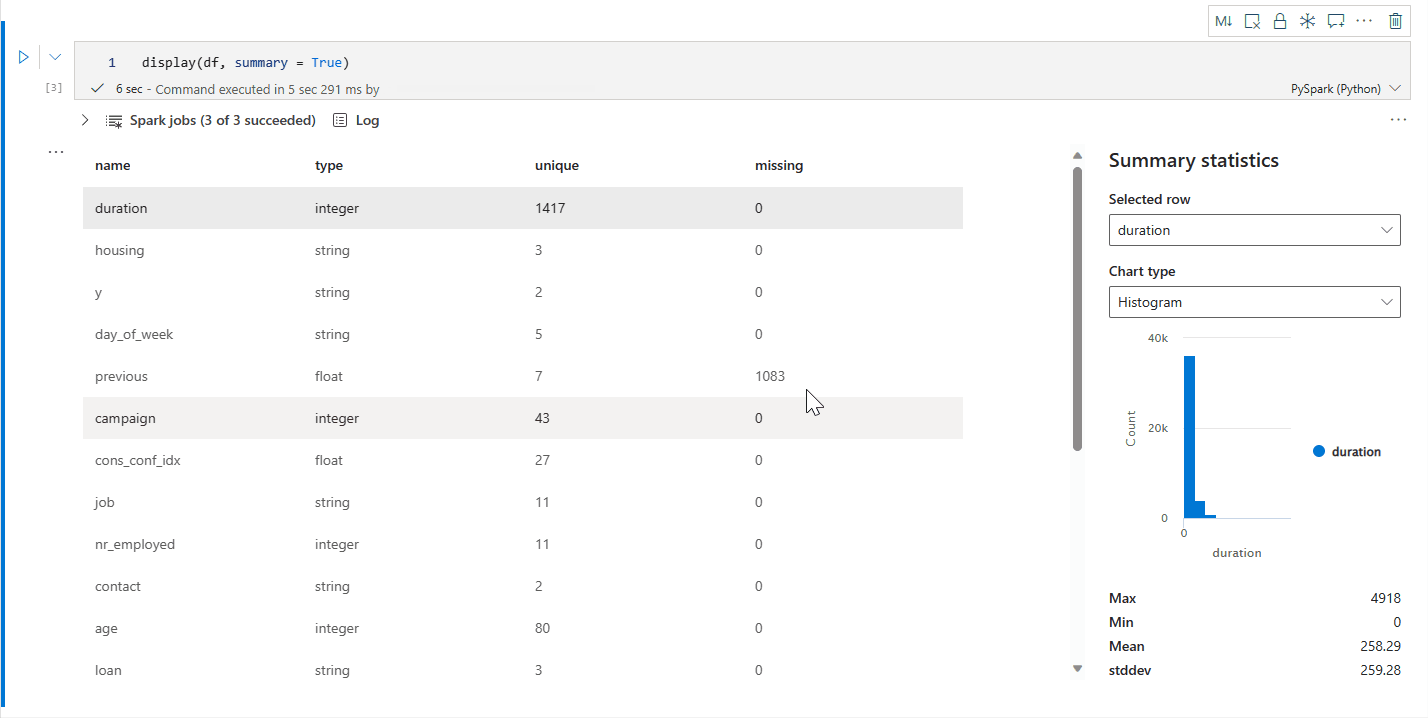Open the Selected row dropdown showing duration
The image size is (1428, 718).
click(x=1255, y=230)
